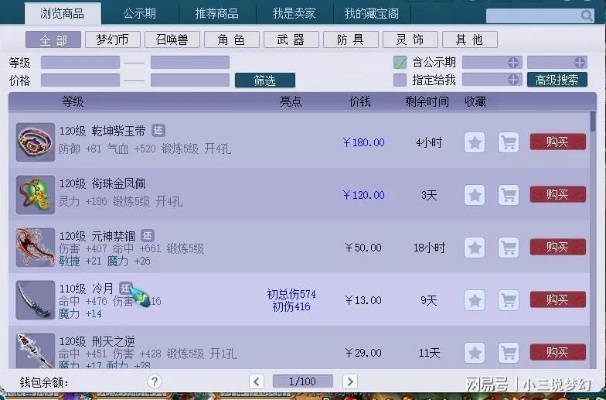Add 衔珠金凤佩 to shopping cart

509,195
